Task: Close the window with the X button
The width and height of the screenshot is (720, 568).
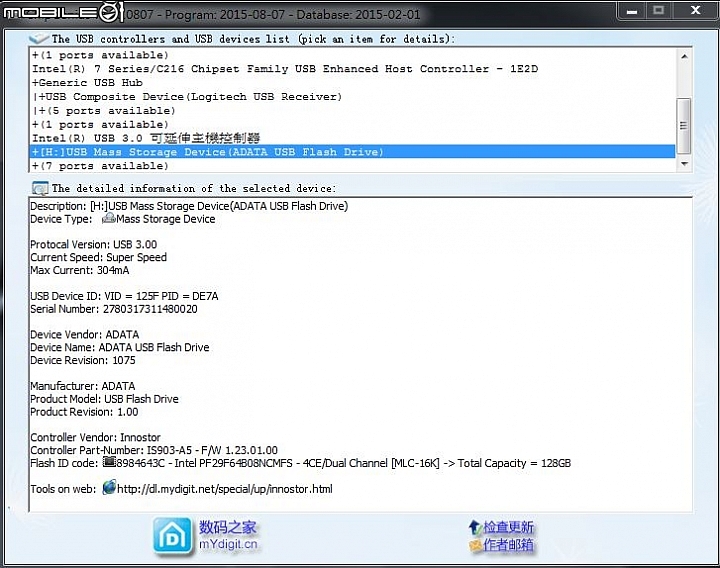Action: click(695, 11)
